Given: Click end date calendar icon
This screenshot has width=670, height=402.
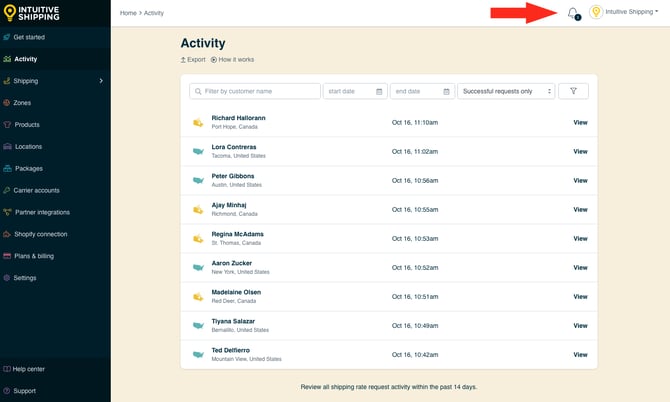Looking at the screenshot, I should tap(446, 91).
